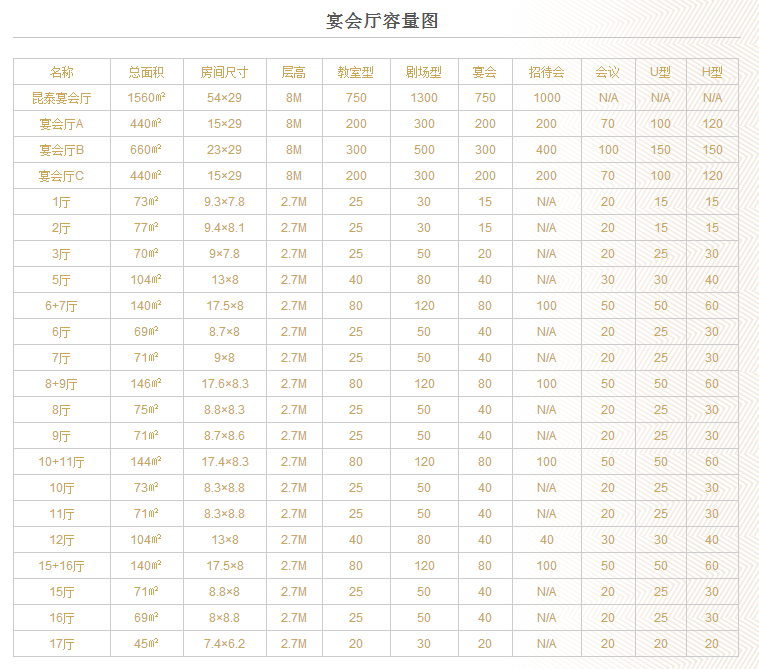
Task: Click the 11厅 row name
Action: (61, 514)
